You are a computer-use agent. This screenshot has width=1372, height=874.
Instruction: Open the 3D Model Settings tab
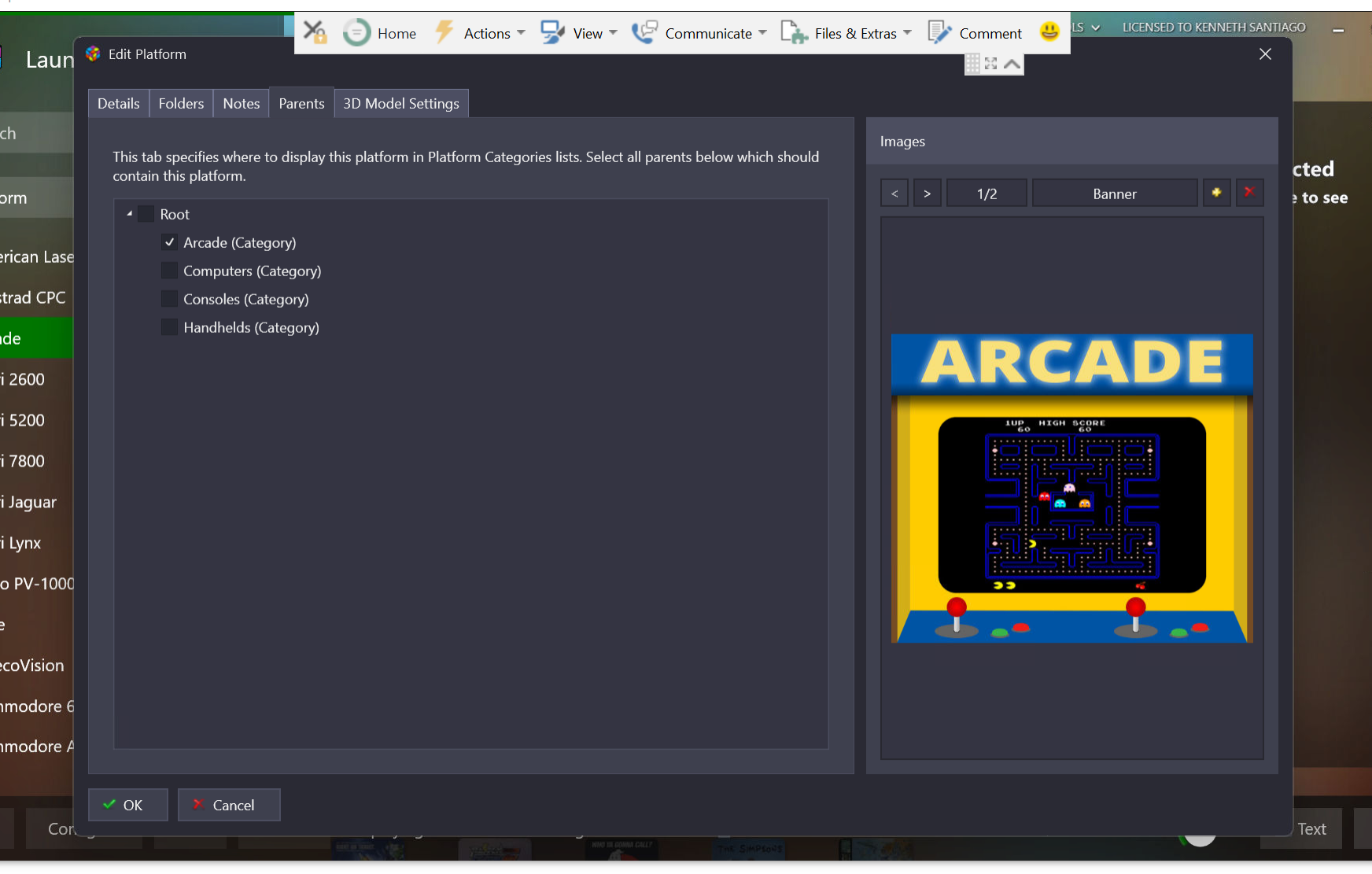401,103
